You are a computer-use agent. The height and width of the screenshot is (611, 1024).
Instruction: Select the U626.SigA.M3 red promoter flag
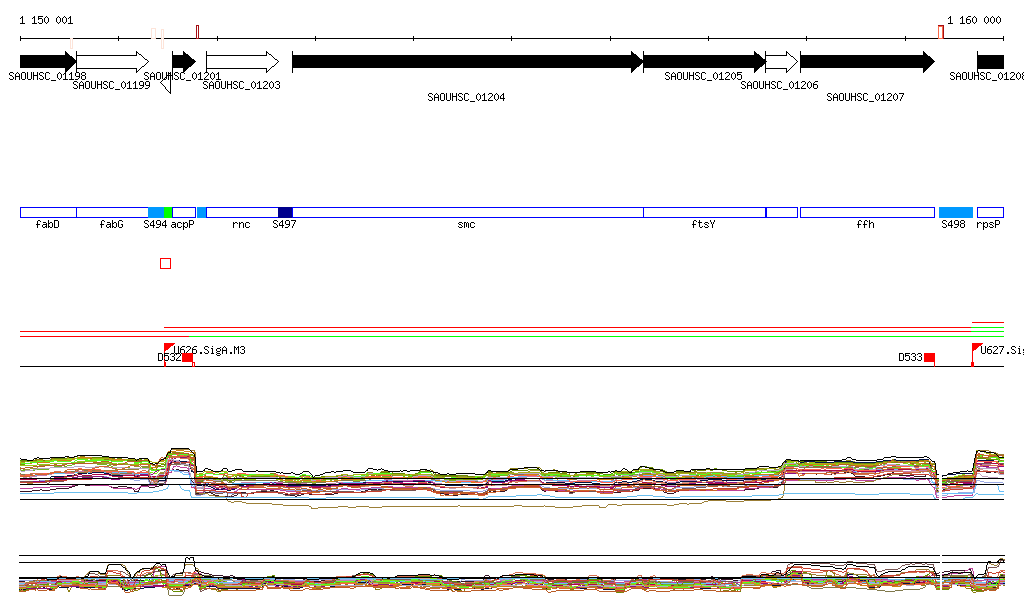pyautogui.click(x=168, y=348)
